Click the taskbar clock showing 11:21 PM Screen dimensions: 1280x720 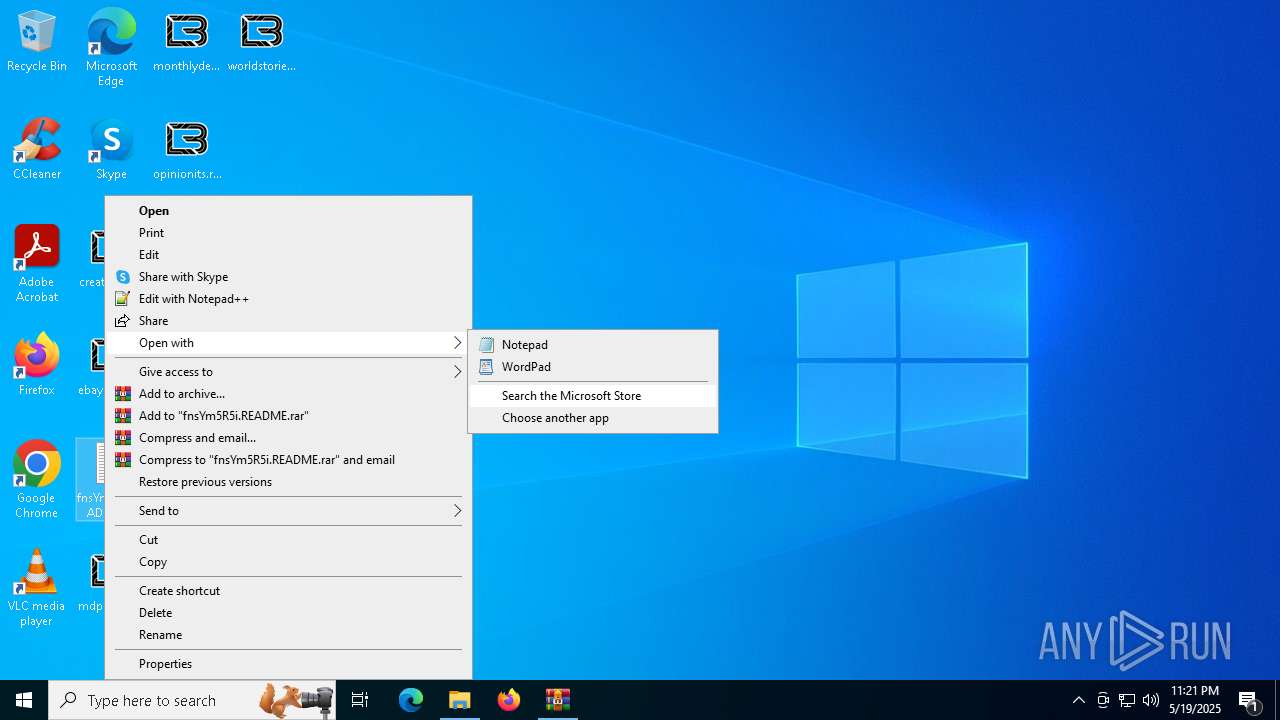coord(1195,700)
